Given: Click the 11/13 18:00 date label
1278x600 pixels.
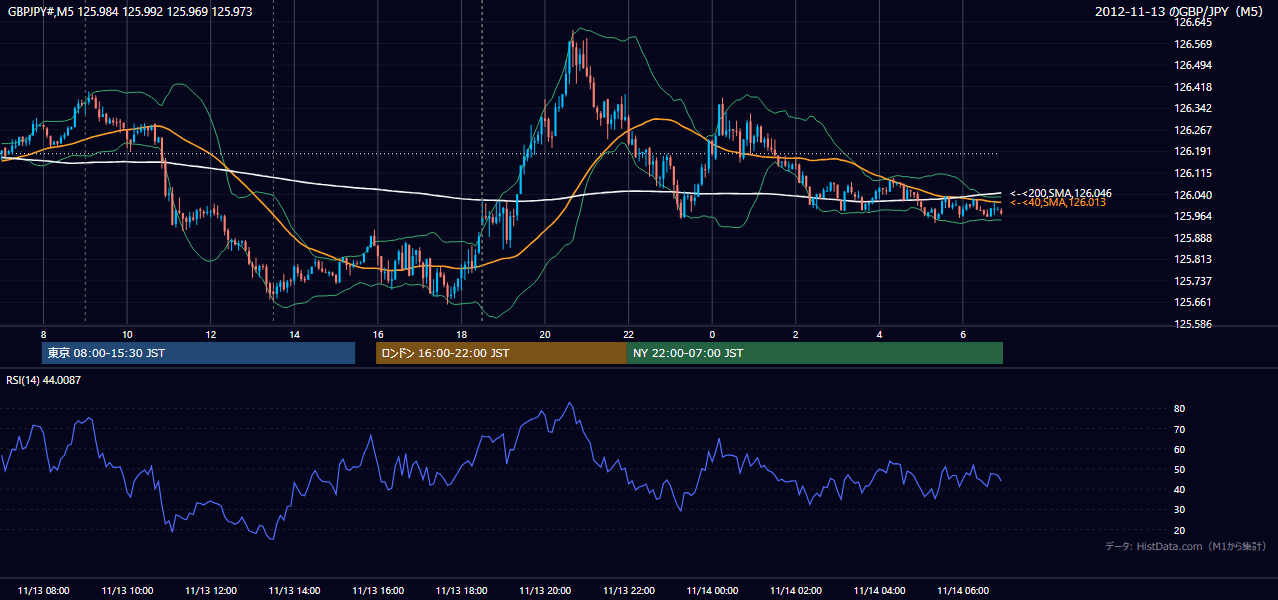Looking at the screenshot, I should click(461, 591).
